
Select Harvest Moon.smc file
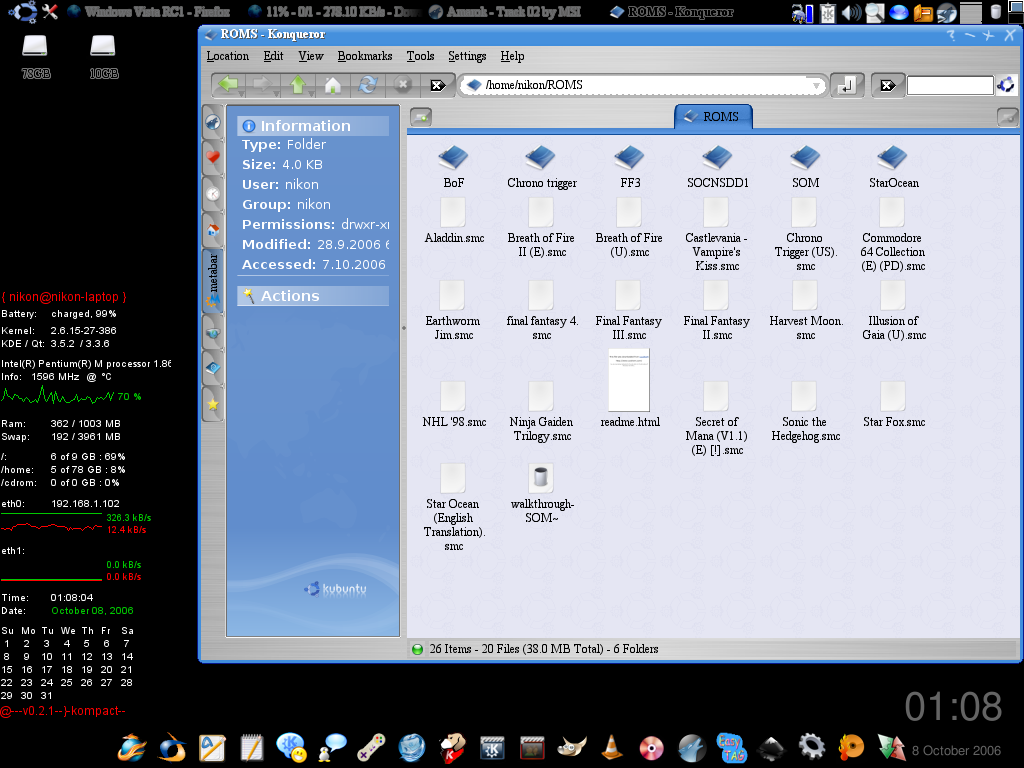tap(805, 312)
